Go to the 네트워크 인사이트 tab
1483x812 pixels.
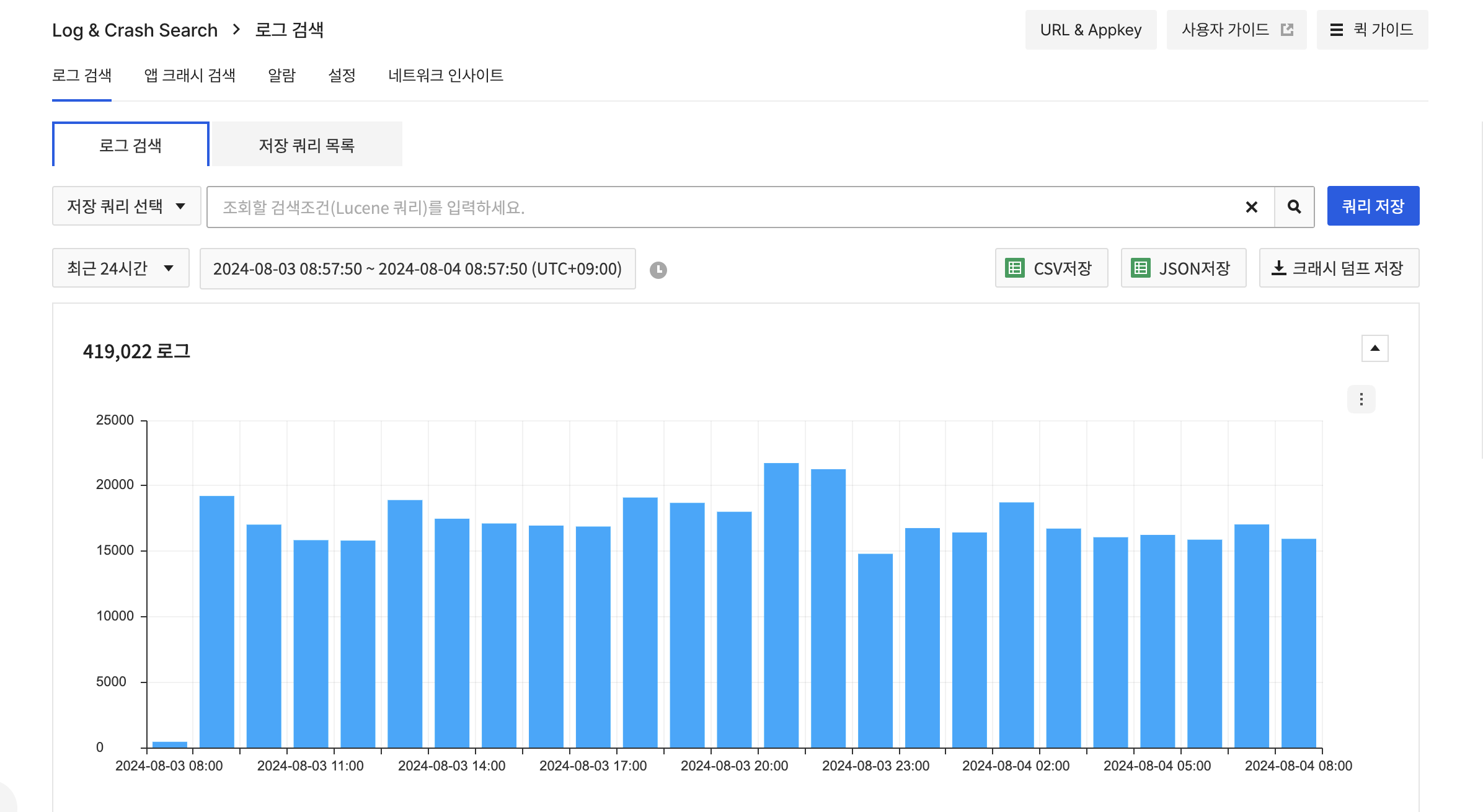coord(445,76)
